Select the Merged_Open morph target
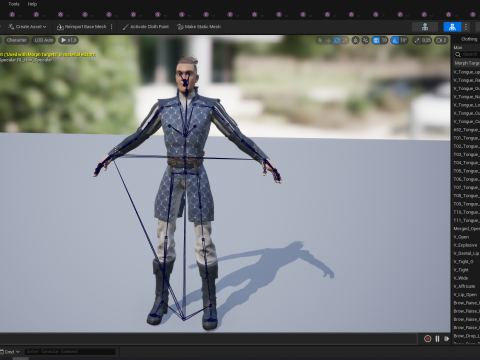 tap(466, 229)
